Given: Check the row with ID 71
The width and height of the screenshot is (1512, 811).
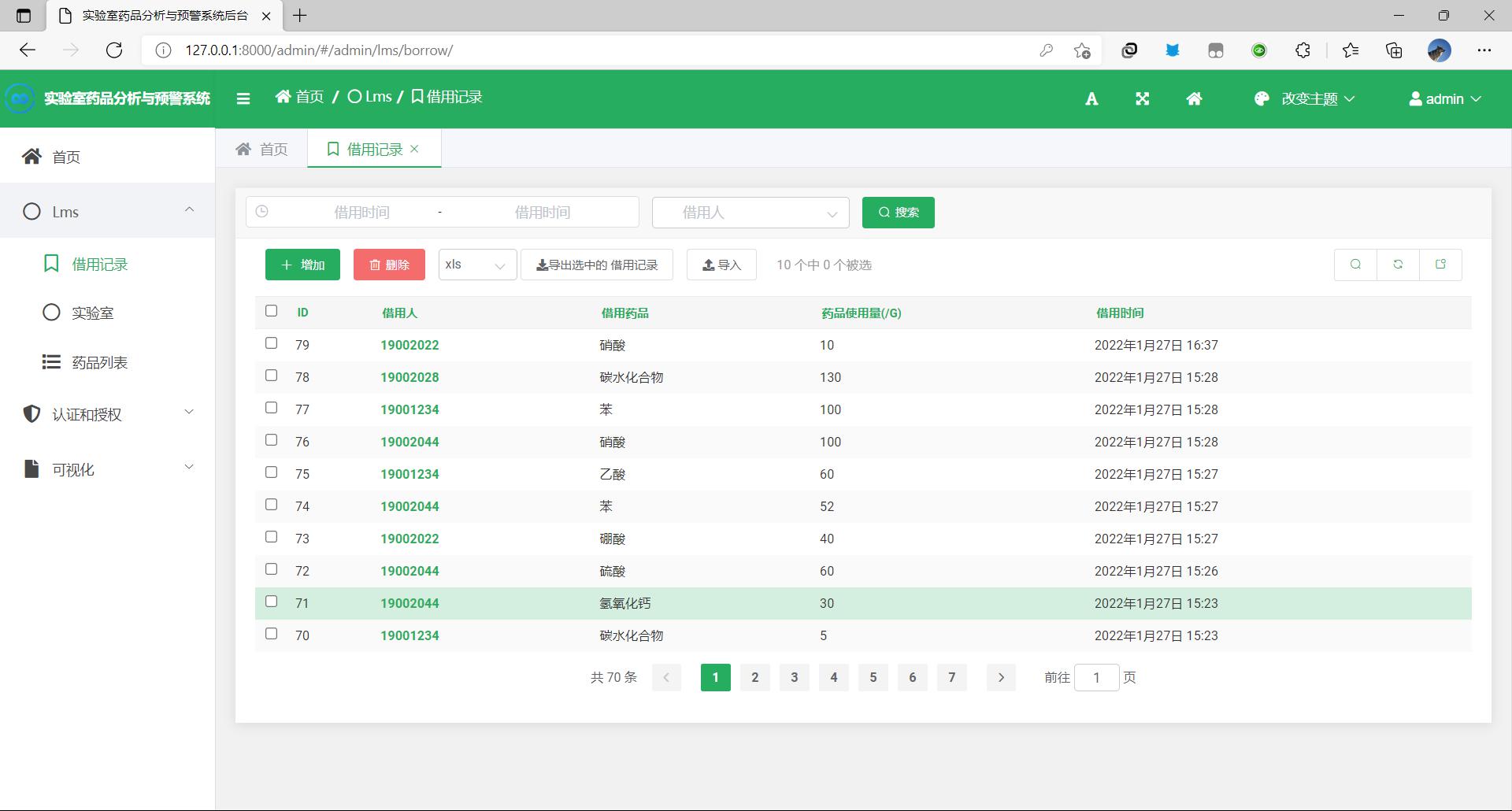Looking at the screenshot, I should [x=271, y=602].
